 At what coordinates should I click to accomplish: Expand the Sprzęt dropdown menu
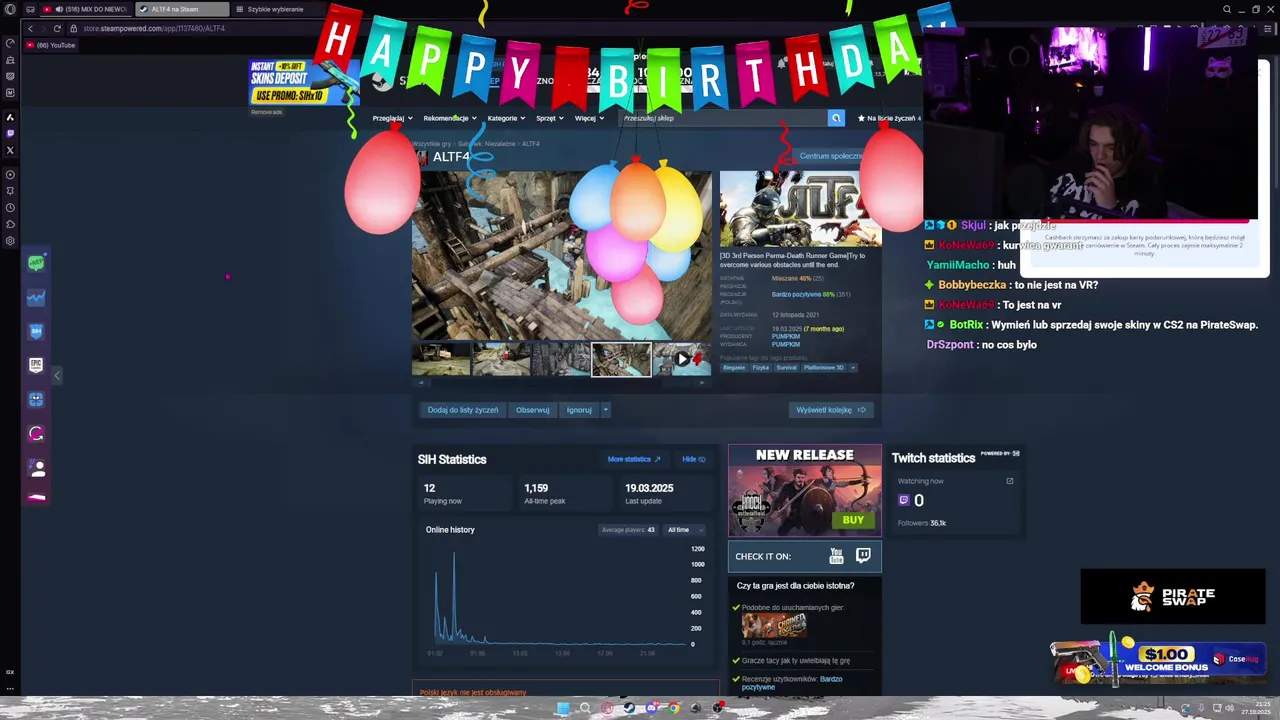pos(549,118)
